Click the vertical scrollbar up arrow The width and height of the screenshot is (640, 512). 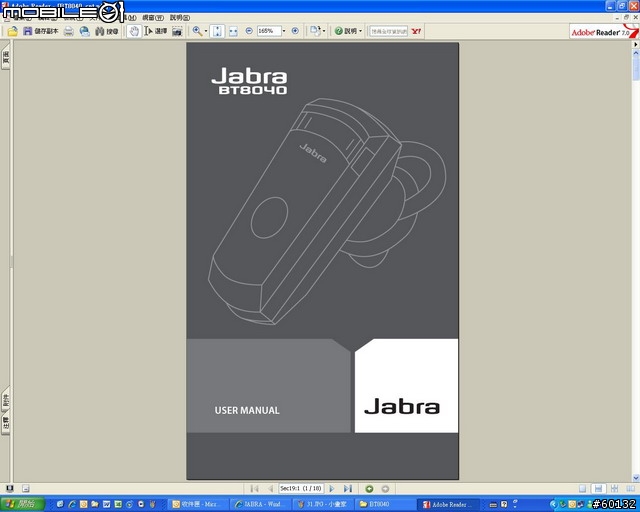[x=636, y=53]
